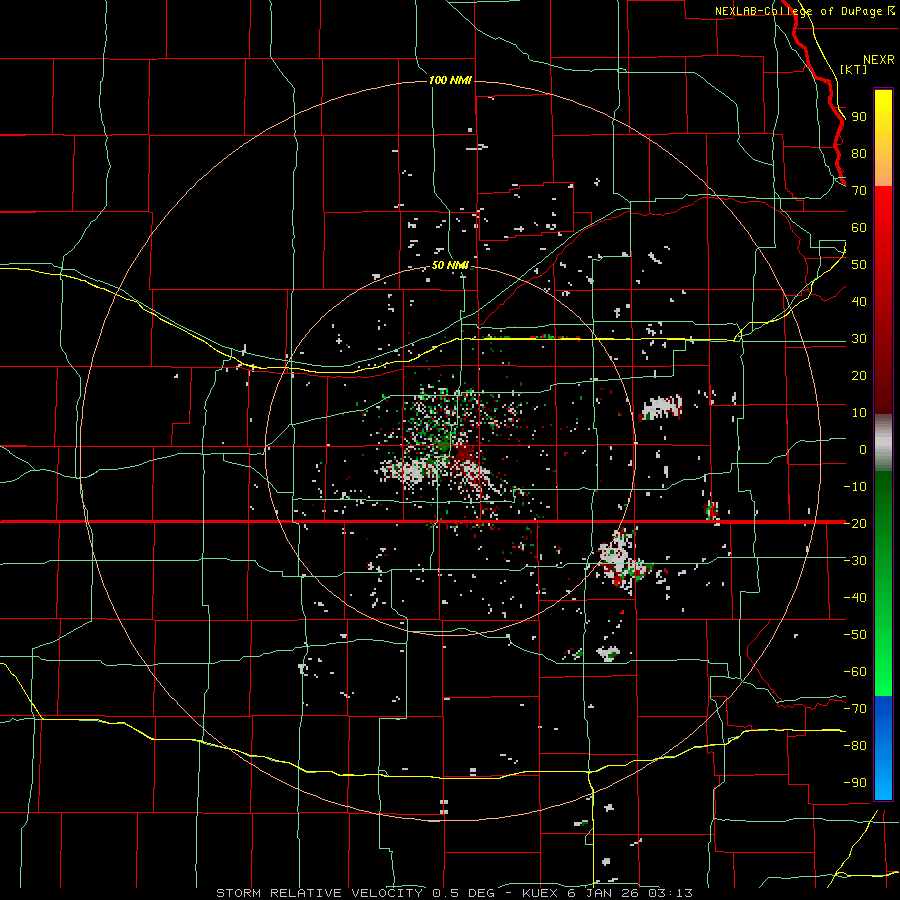Click the -30 value on the velocity scale
The image size is (900, 900).
[x=855, y=561]
